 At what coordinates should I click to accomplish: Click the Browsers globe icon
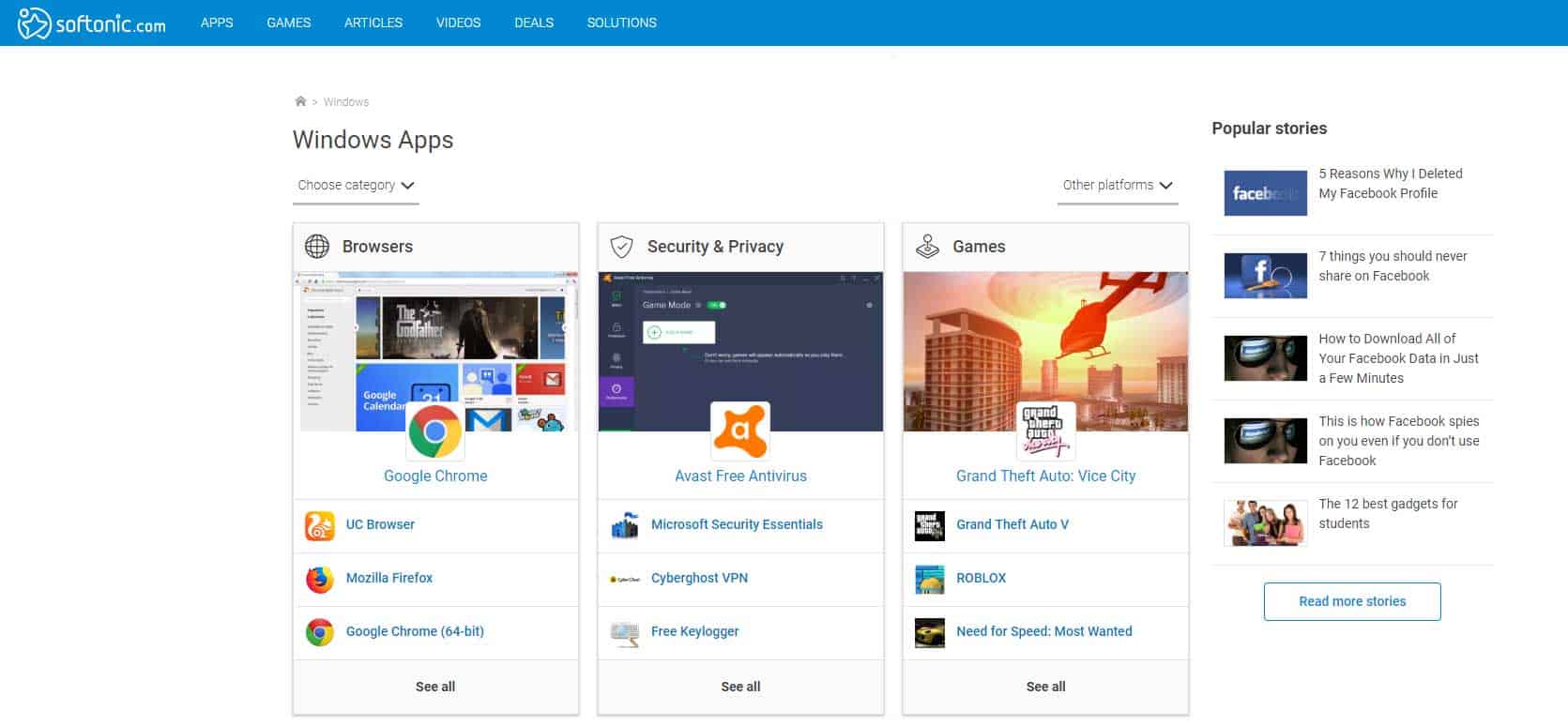[x=317, y=247]
